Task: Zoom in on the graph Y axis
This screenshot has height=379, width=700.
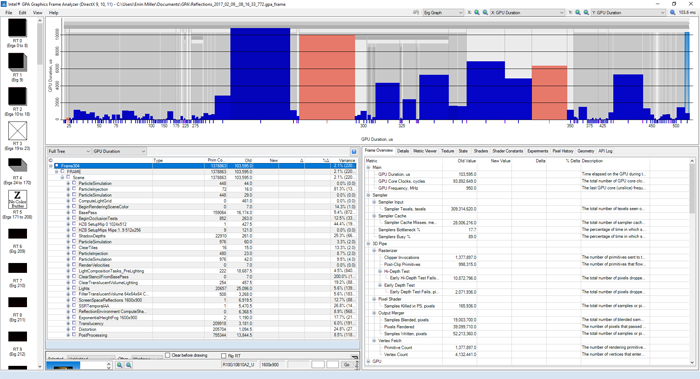Action: (x=578, y=12)
